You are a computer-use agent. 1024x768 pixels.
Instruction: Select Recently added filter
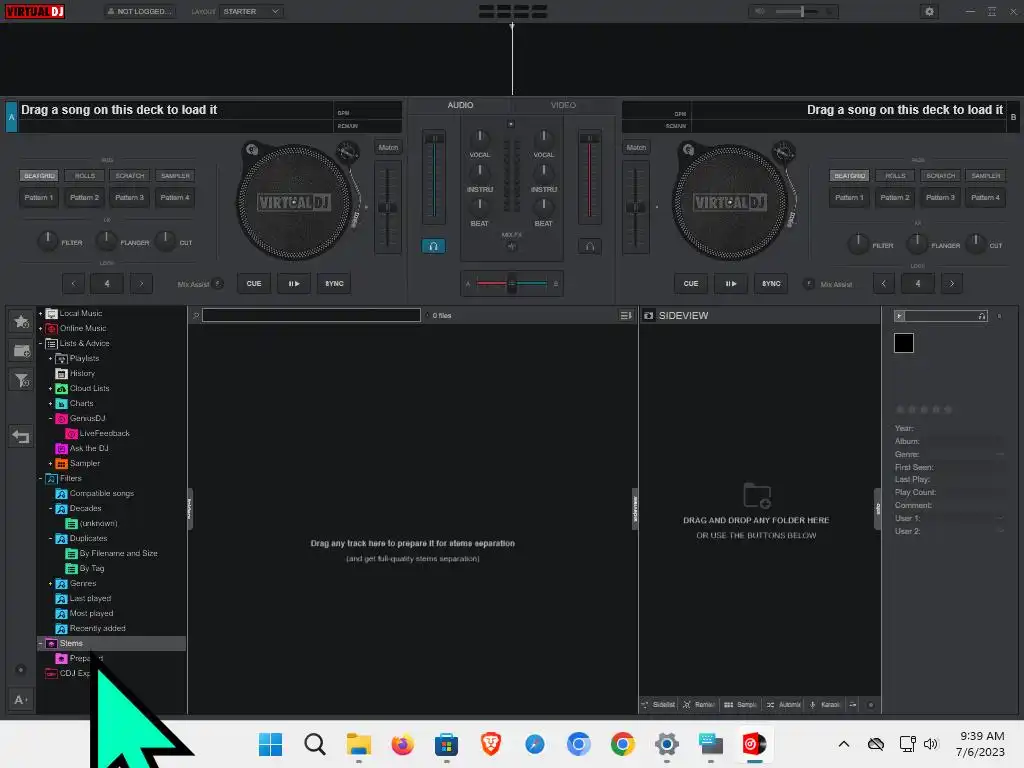97,628
